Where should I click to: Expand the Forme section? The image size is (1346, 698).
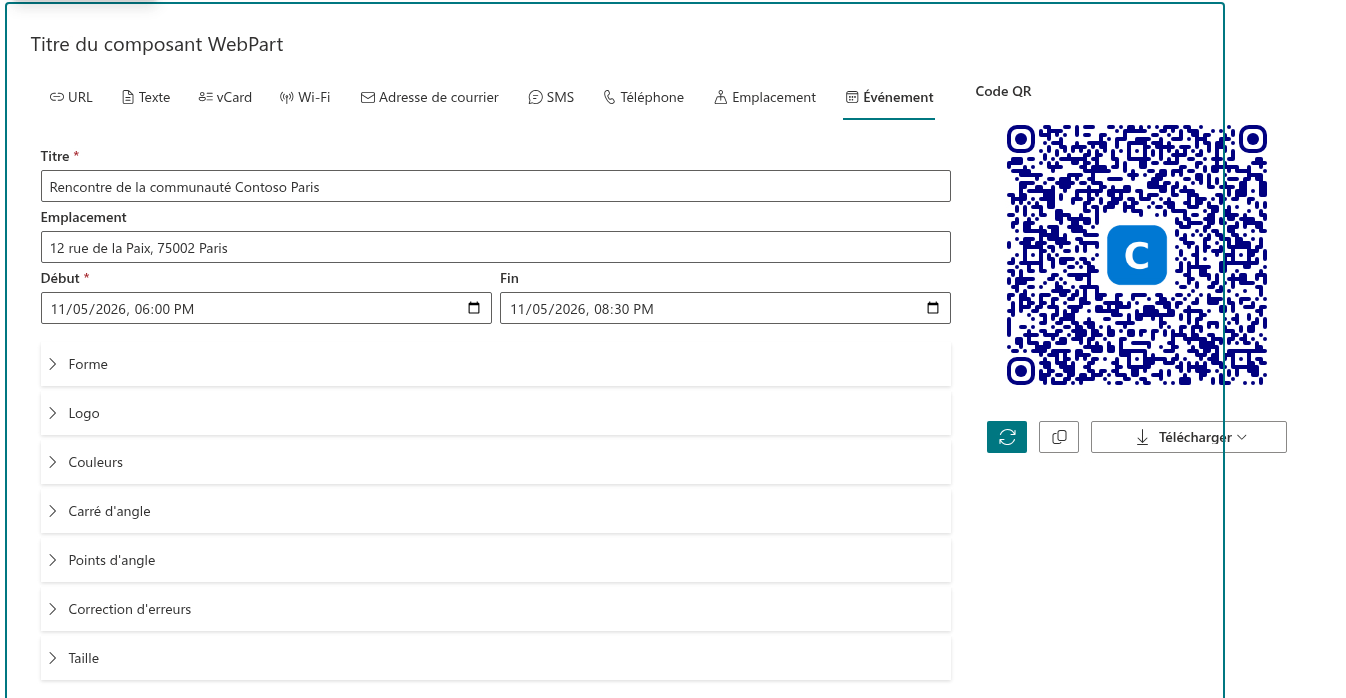tap(496, 365)
